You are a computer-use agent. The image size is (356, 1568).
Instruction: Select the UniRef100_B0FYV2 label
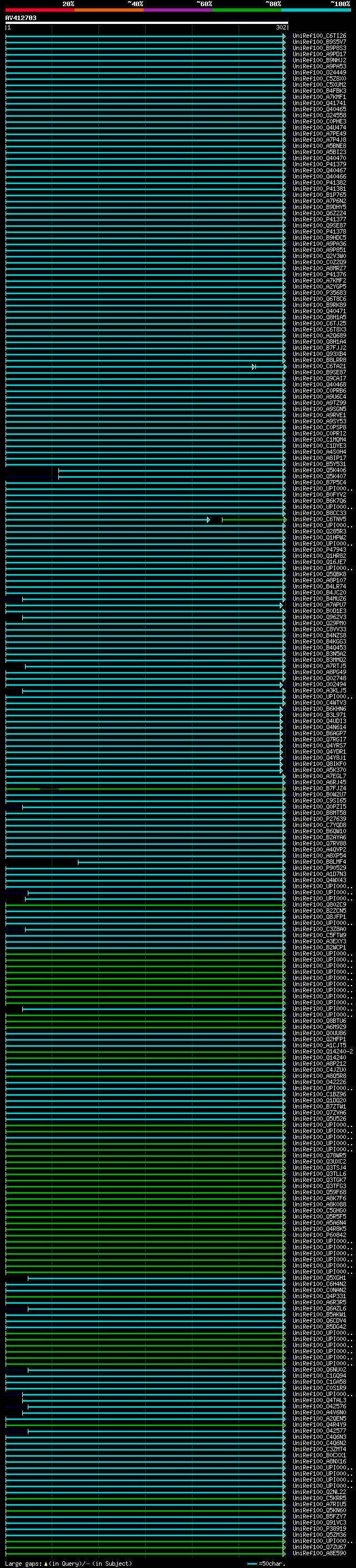(x=319, y=495)
